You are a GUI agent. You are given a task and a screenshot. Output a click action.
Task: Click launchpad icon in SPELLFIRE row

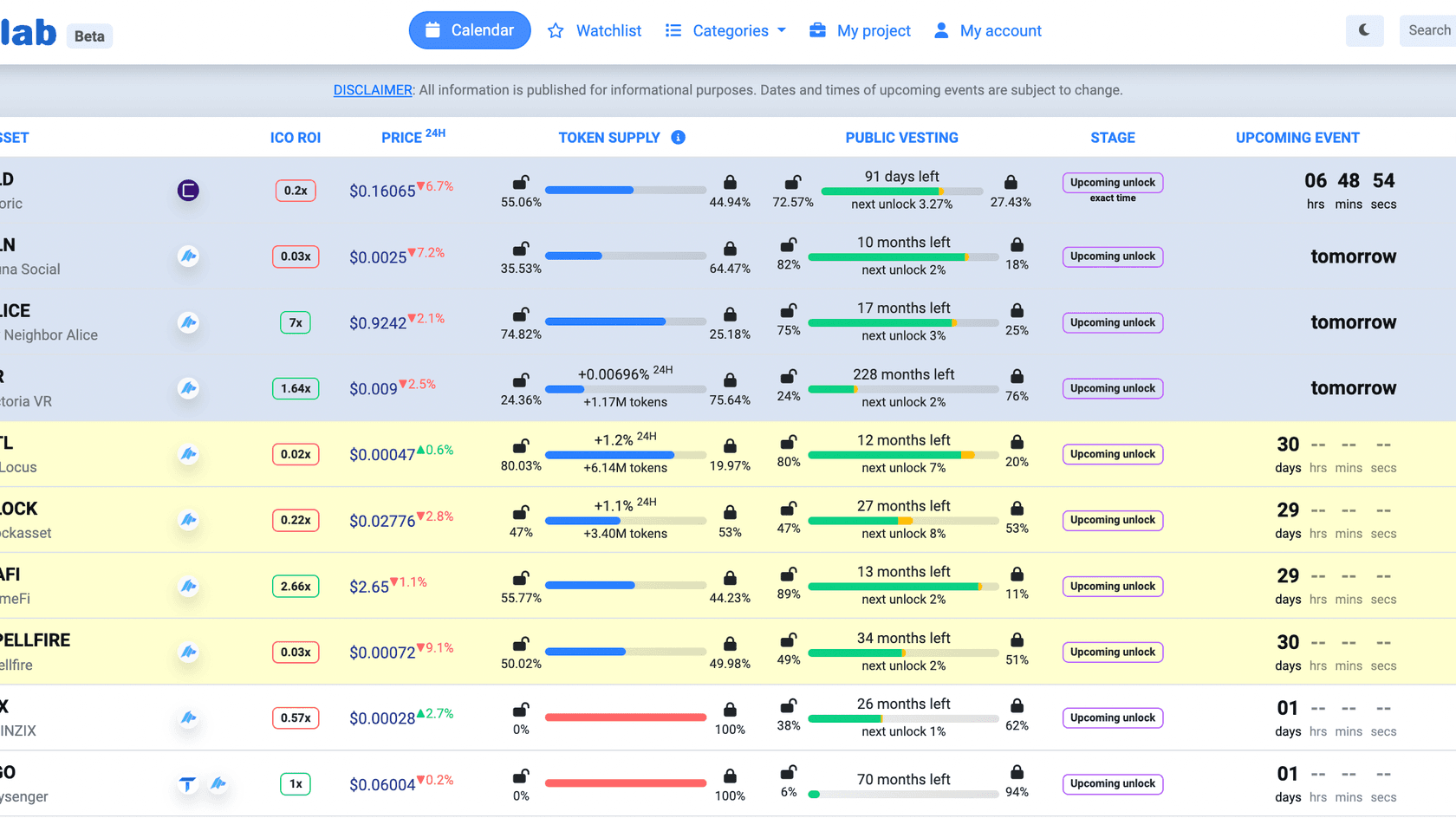click(x=188, y=652)
